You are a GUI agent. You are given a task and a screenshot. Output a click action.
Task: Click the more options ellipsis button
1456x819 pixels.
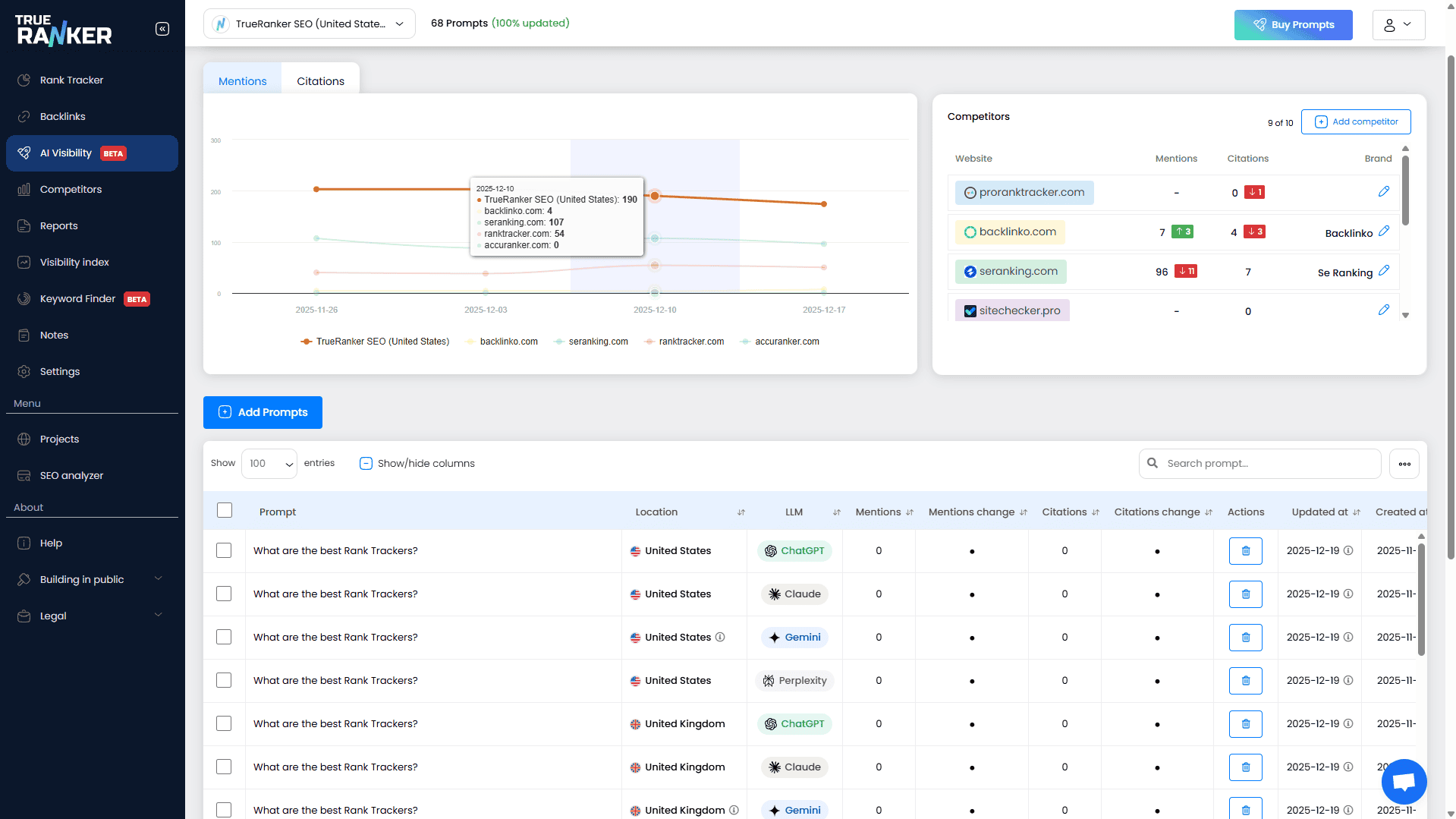[1404, 464]
